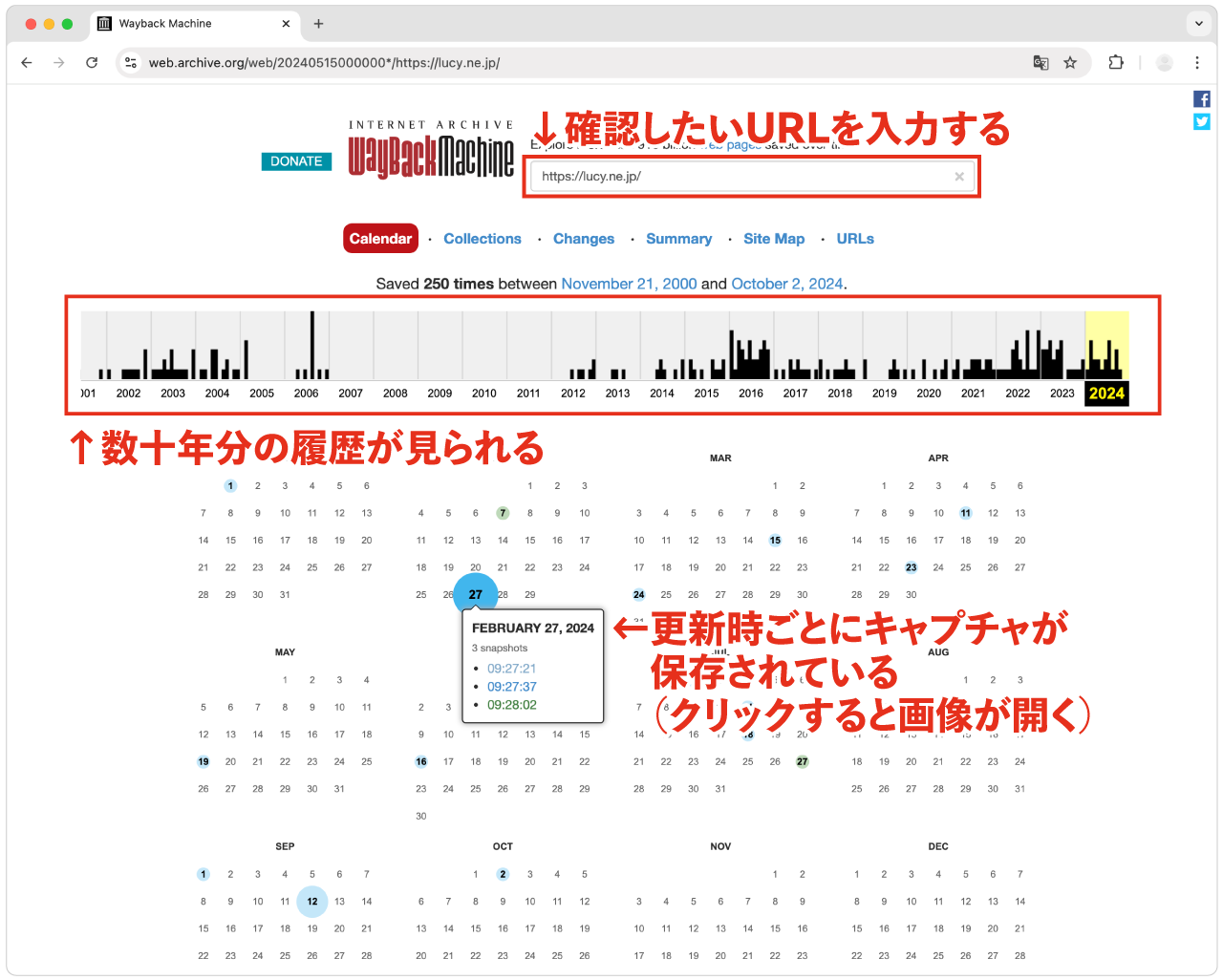Go back with the browser back arrow
1223x980 pixels.
27,63
